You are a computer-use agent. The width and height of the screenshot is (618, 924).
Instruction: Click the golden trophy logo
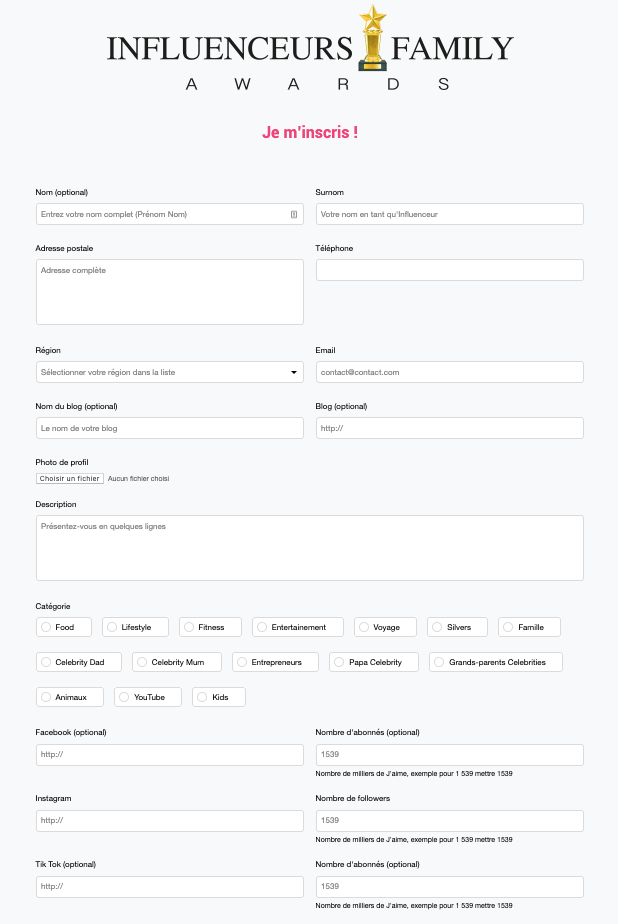(x=372, y=38)
